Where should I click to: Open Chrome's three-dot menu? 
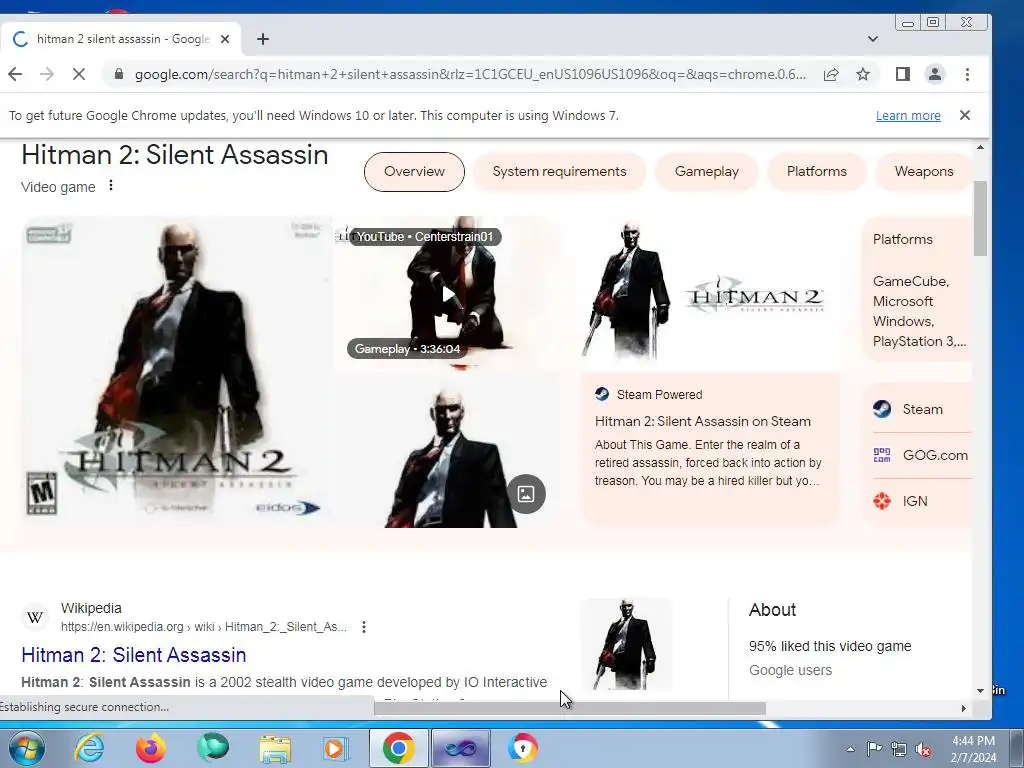point(967,74)
